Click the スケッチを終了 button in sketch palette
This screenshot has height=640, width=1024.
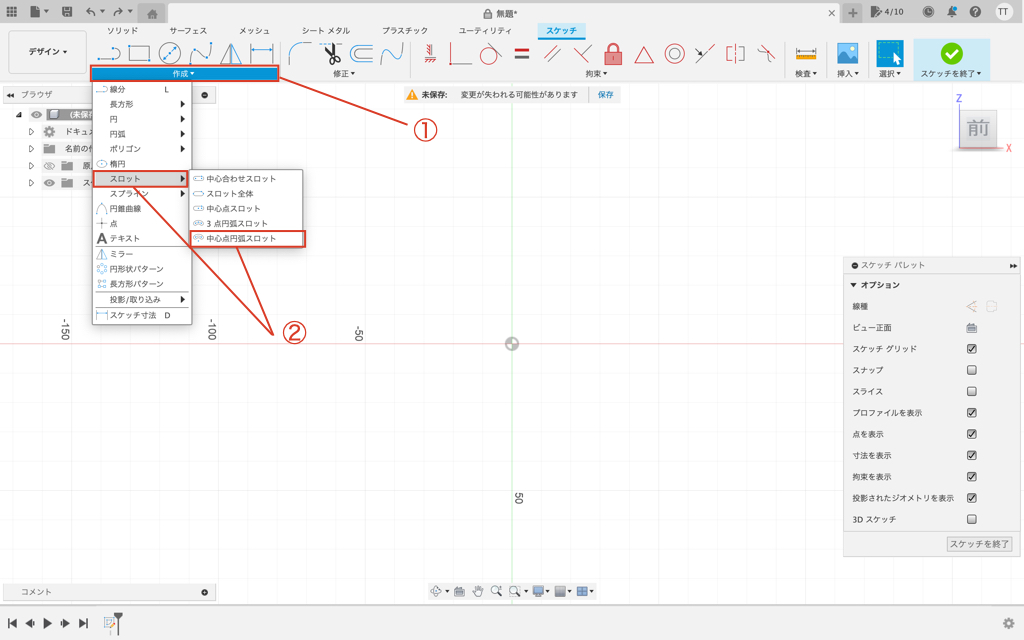click(x=980, y=544)
